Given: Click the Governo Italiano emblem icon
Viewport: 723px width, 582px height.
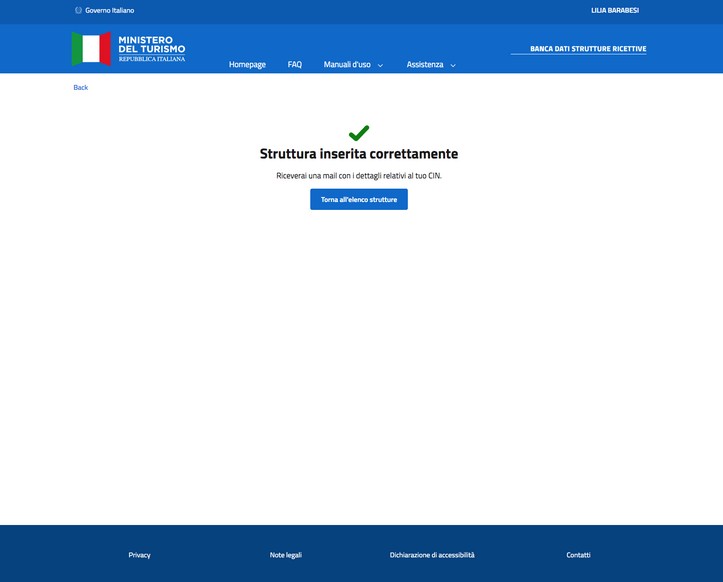Looking at the screenshot, I should point(78,10).
